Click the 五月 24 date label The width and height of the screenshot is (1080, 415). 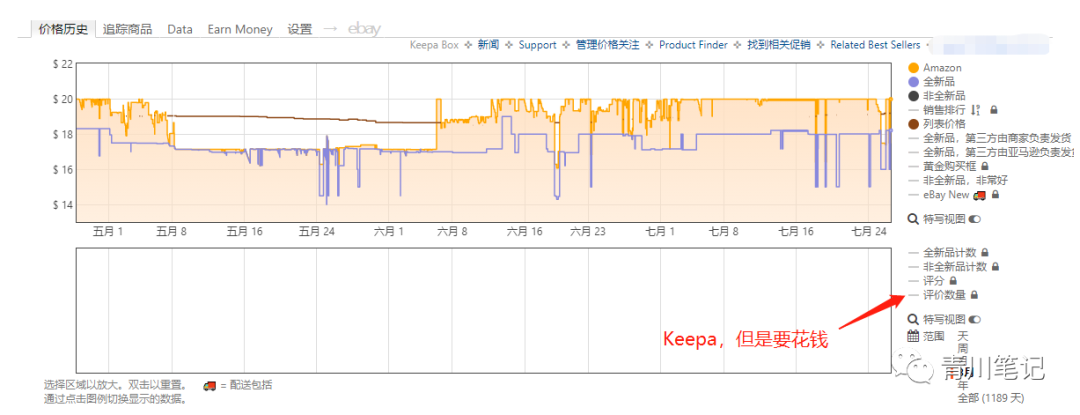[316, 231]
